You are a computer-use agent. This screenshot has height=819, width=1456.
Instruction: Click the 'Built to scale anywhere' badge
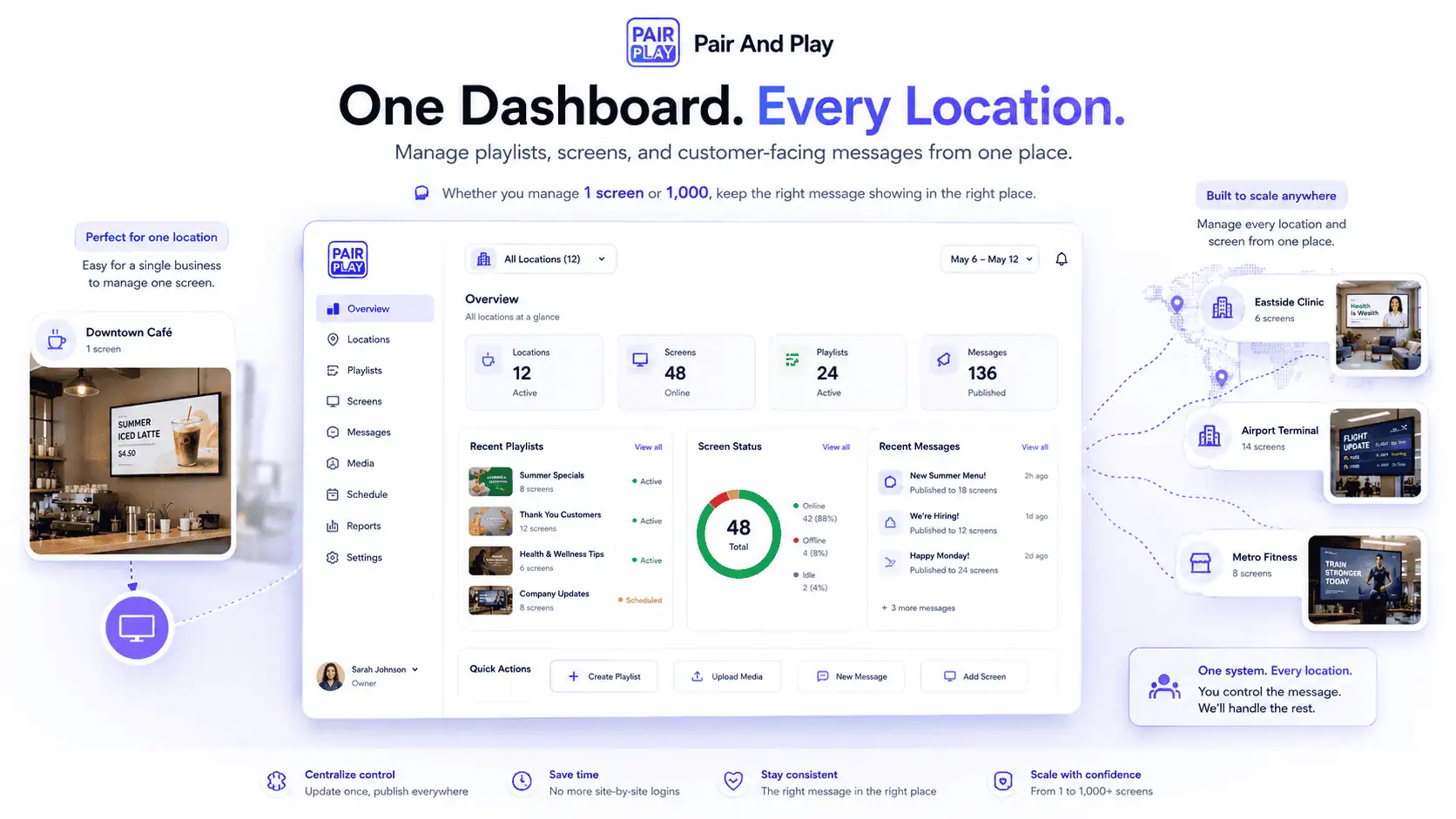pyautogui.click(x=1271, y=196)
